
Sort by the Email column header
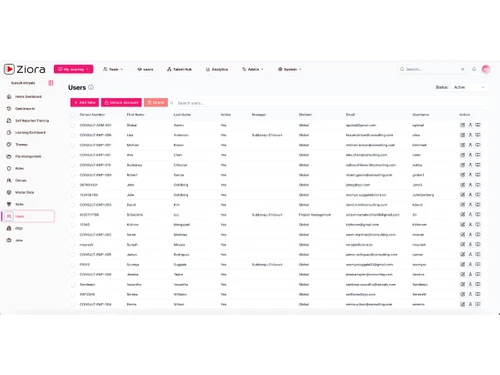tap(350, 115)
